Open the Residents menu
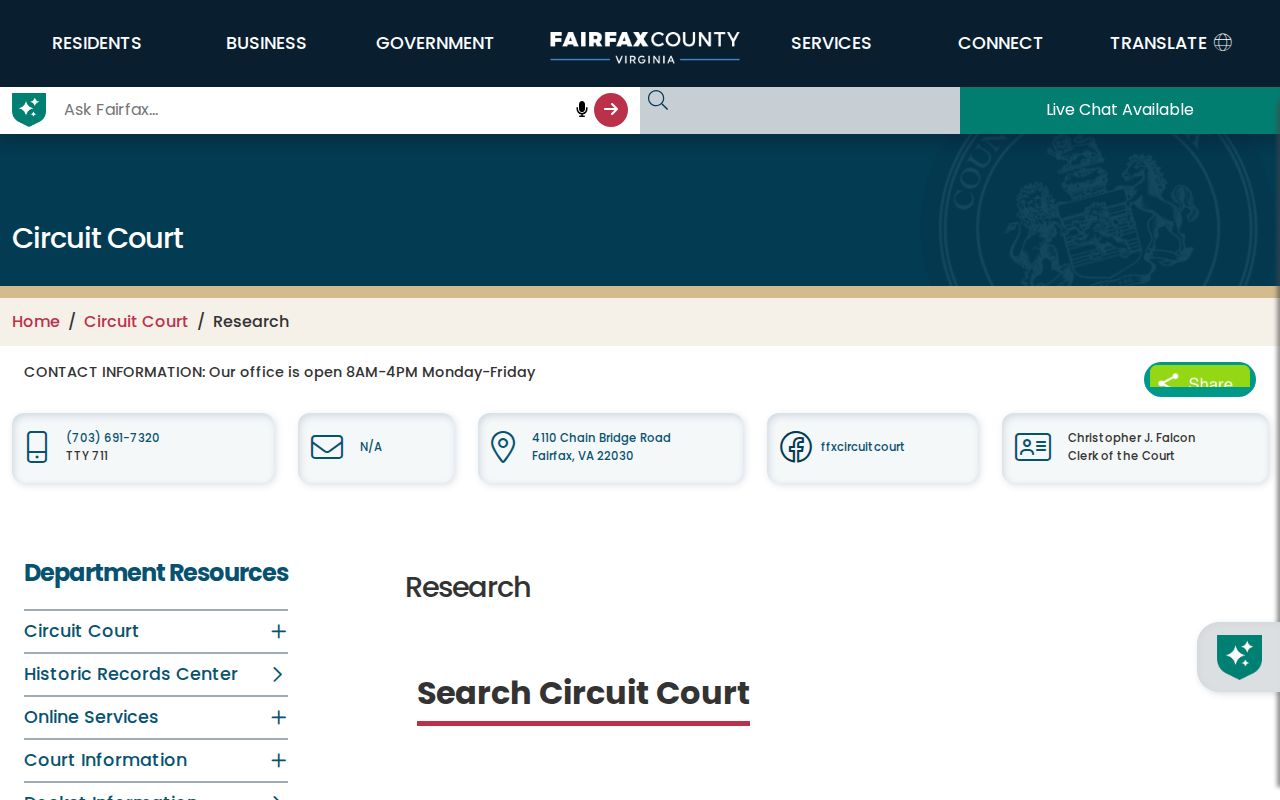1280x800 pixels. pyautogui.click(x=97, y=43)
